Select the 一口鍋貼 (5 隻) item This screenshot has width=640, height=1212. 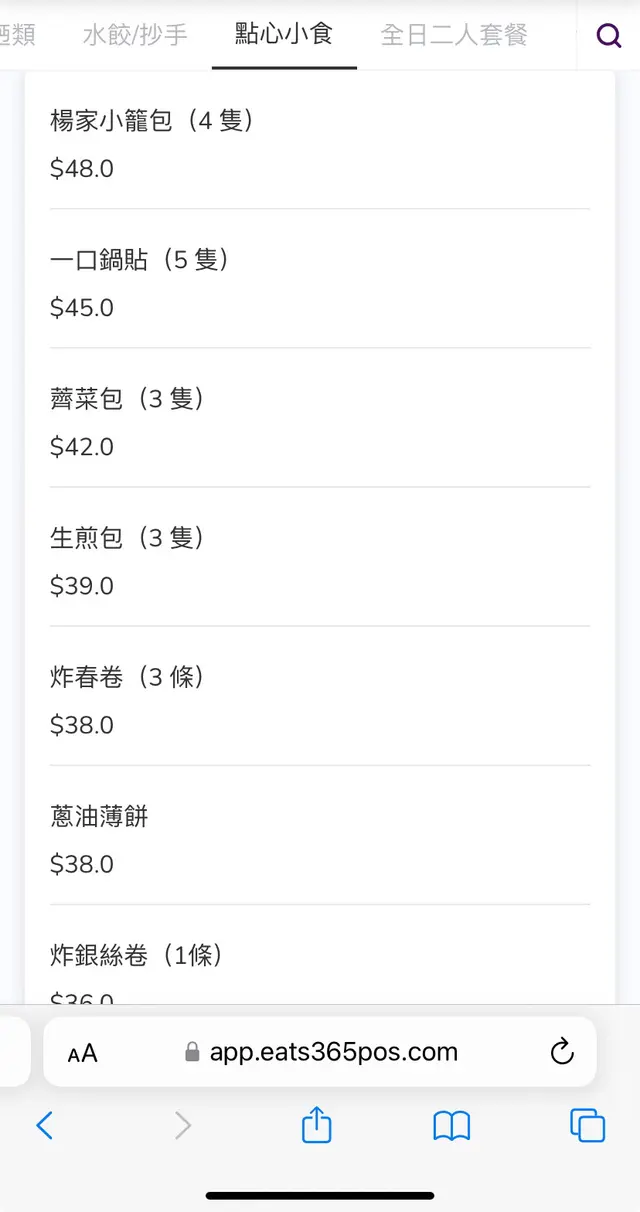click(320, 283)
